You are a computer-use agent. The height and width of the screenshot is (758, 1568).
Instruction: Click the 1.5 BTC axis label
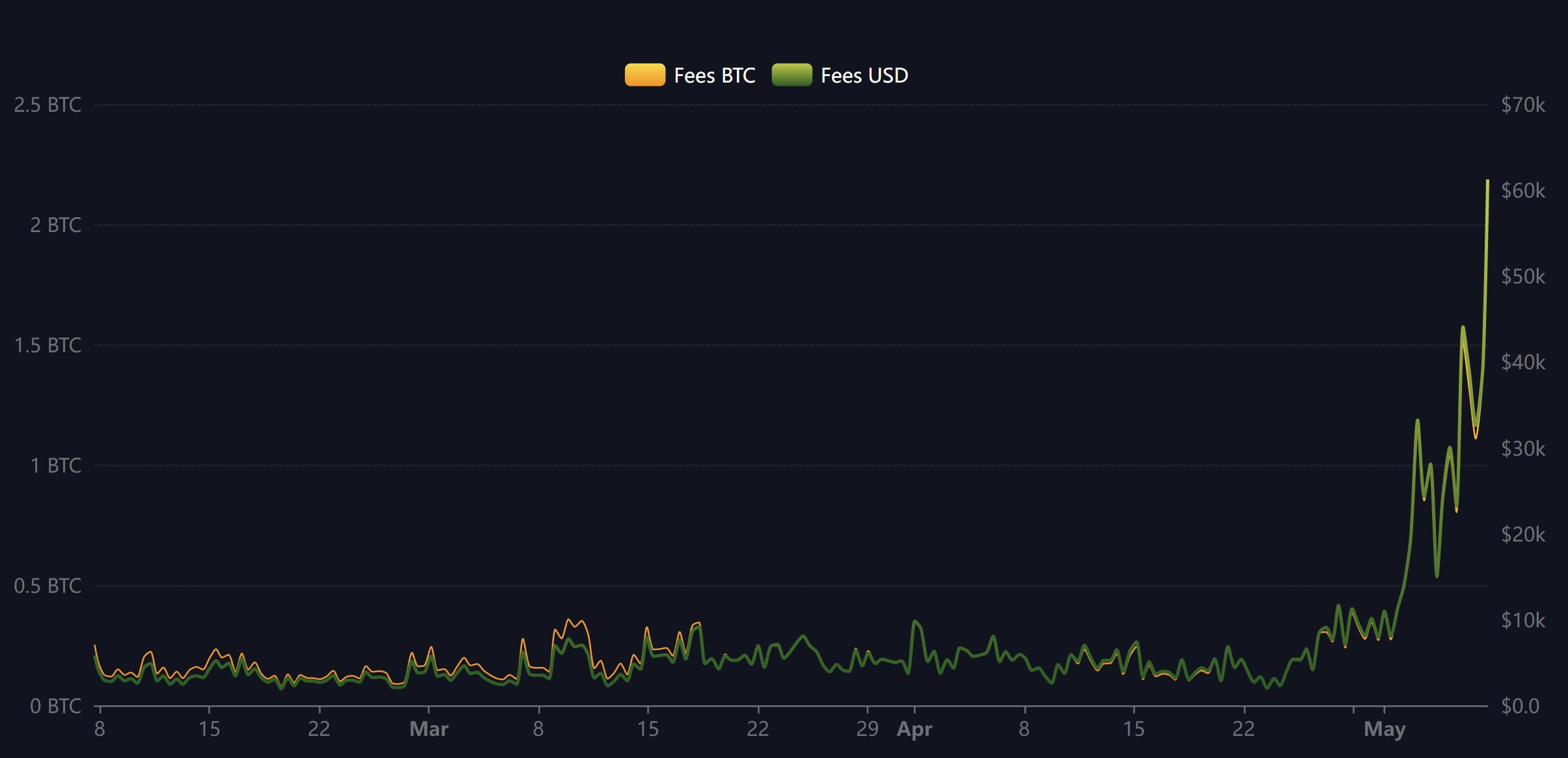point(47,345)
